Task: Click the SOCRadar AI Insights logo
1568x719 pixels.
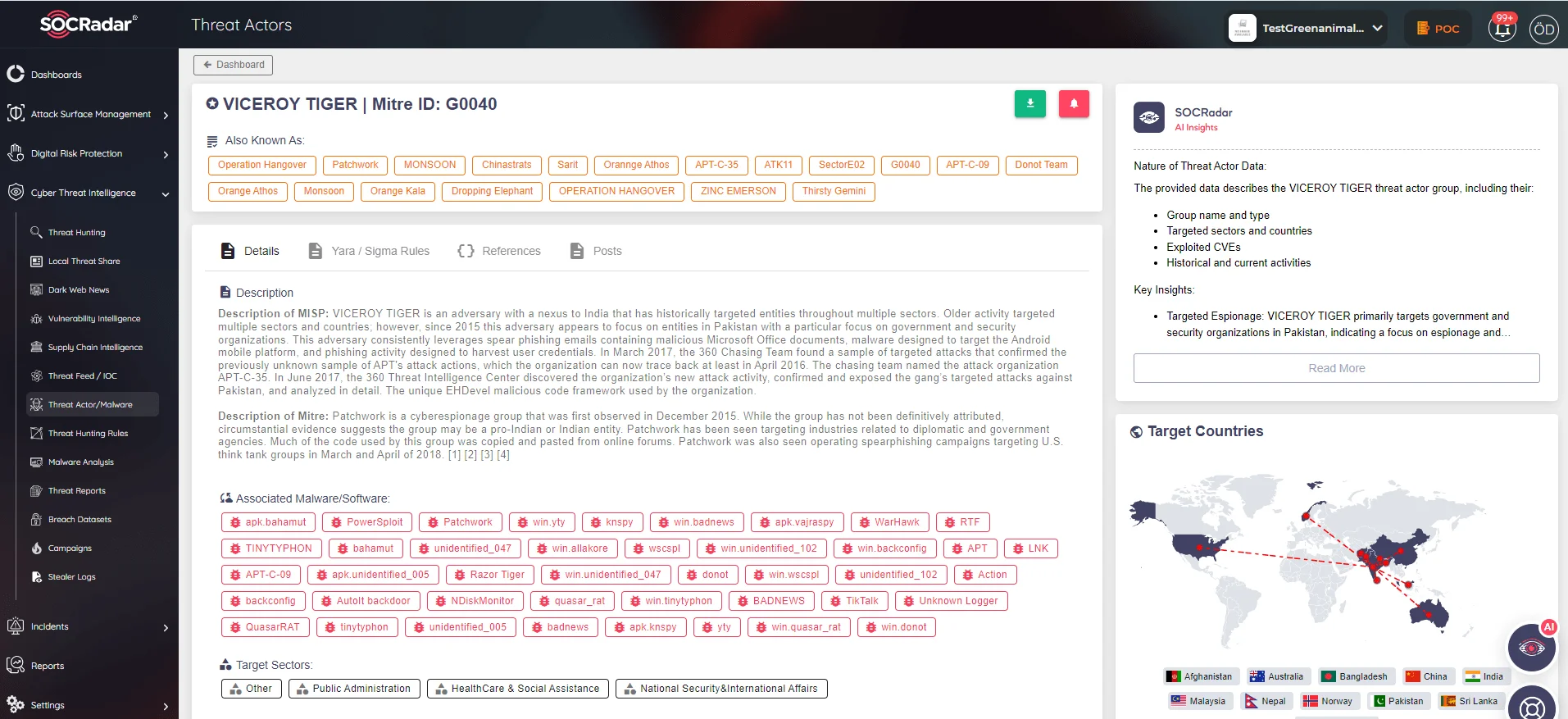Action: tap(1149, 117)
